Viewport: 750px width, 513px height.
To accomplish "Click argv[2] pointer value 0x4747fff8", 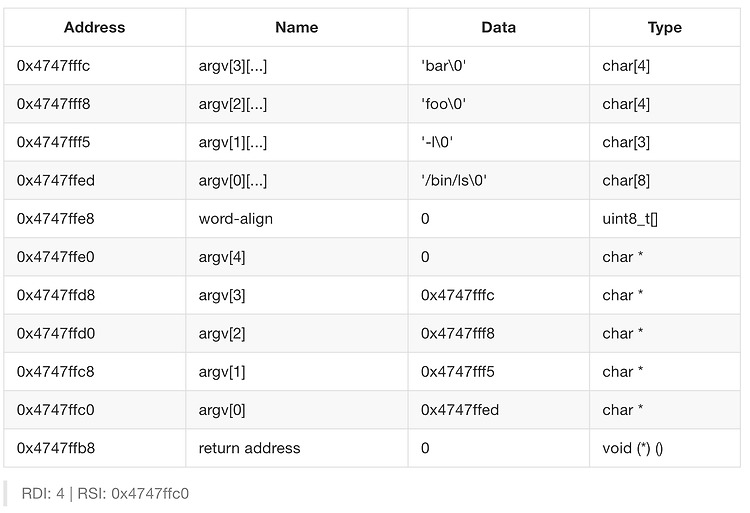I will click(498, 333).
